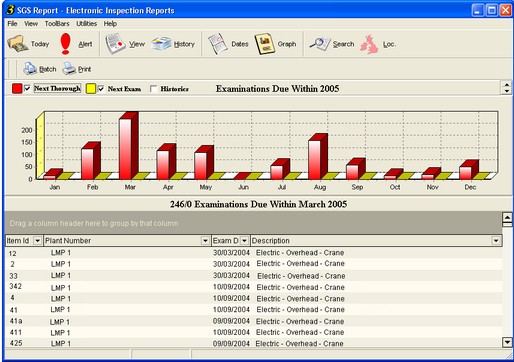Viewport: 514px width, 362px height.
Task: Open the View menu
Action: tap(31, 24)
